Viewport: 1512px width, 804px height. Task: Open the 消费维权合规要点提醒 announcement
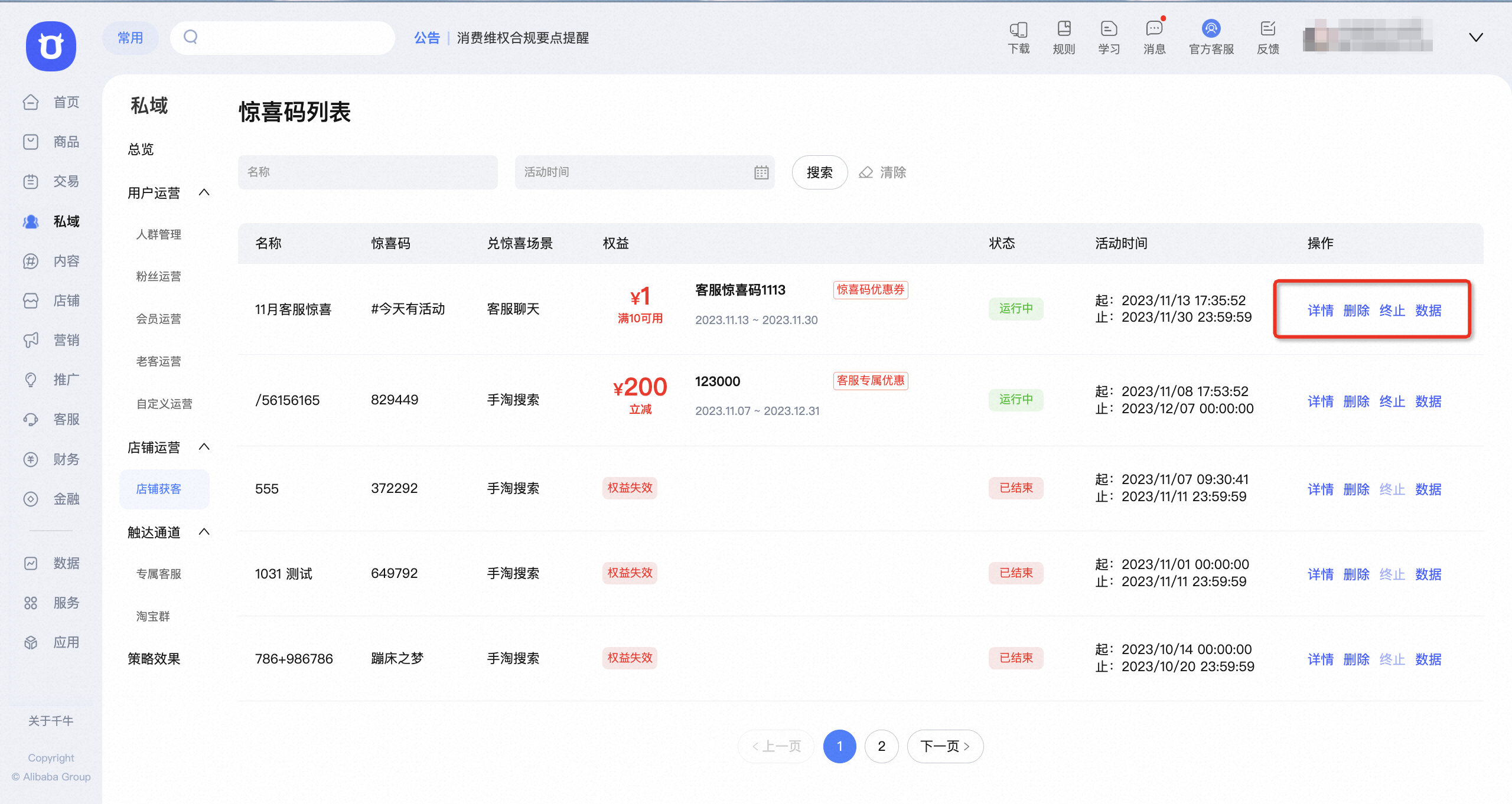(x=523, y=38)
